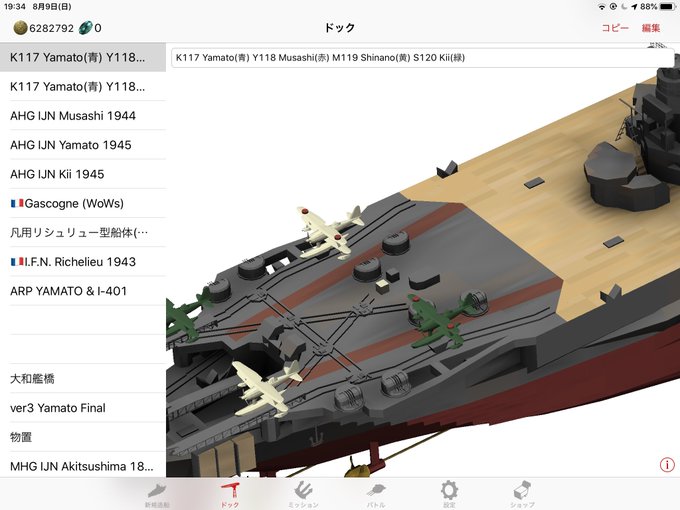The image size is (680, 510).
Task: Select MHG IJN Akitsushima entry
Action: [83, 466]
